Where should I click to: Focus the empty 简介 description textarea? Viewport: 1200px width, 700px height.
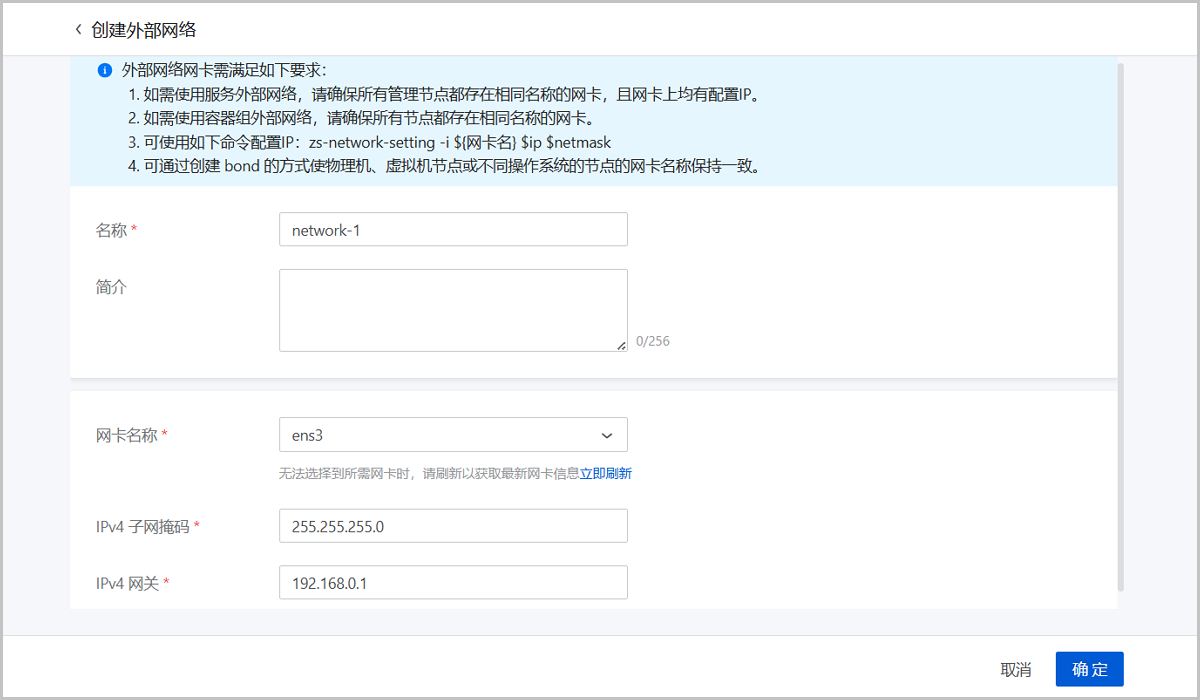[x=452, y=310]
